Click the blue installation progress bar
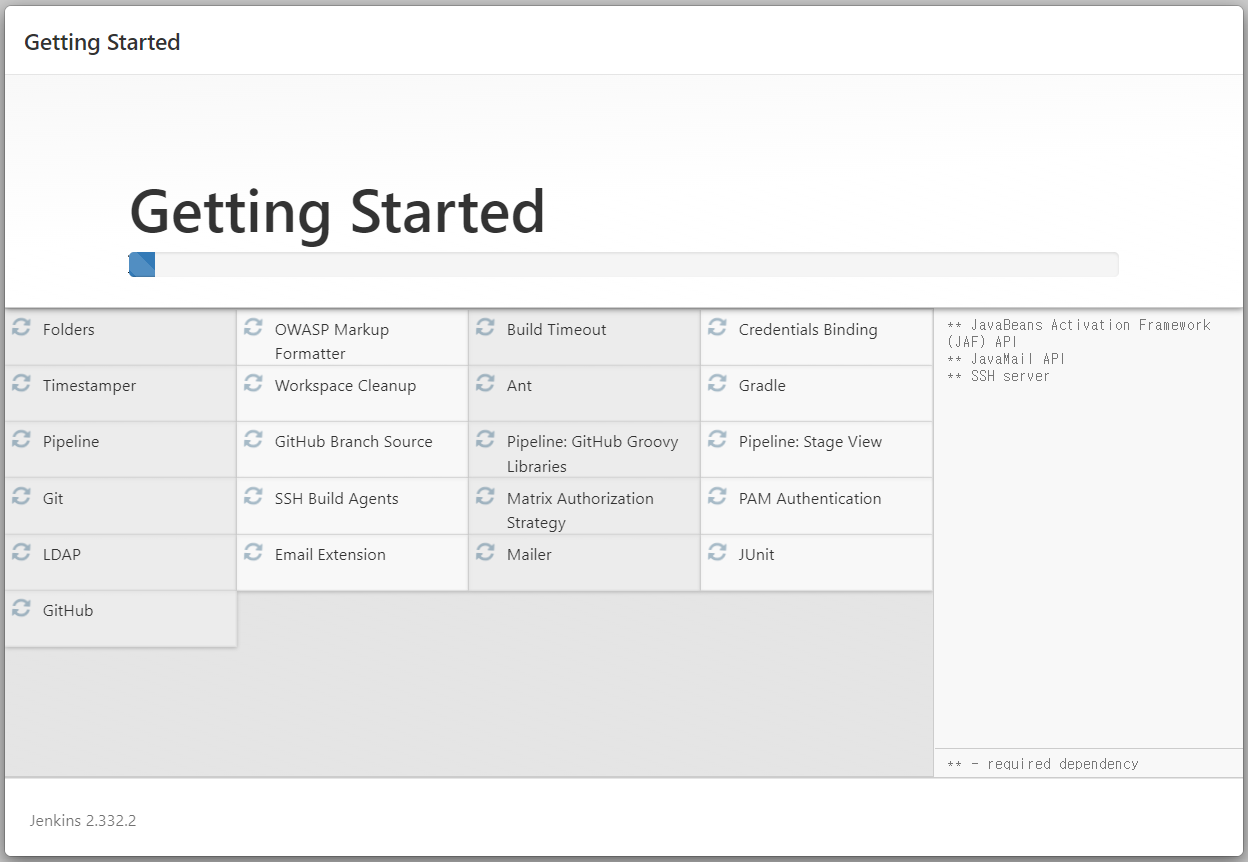This screenshot has width=1248, height=862. (142, 265)
